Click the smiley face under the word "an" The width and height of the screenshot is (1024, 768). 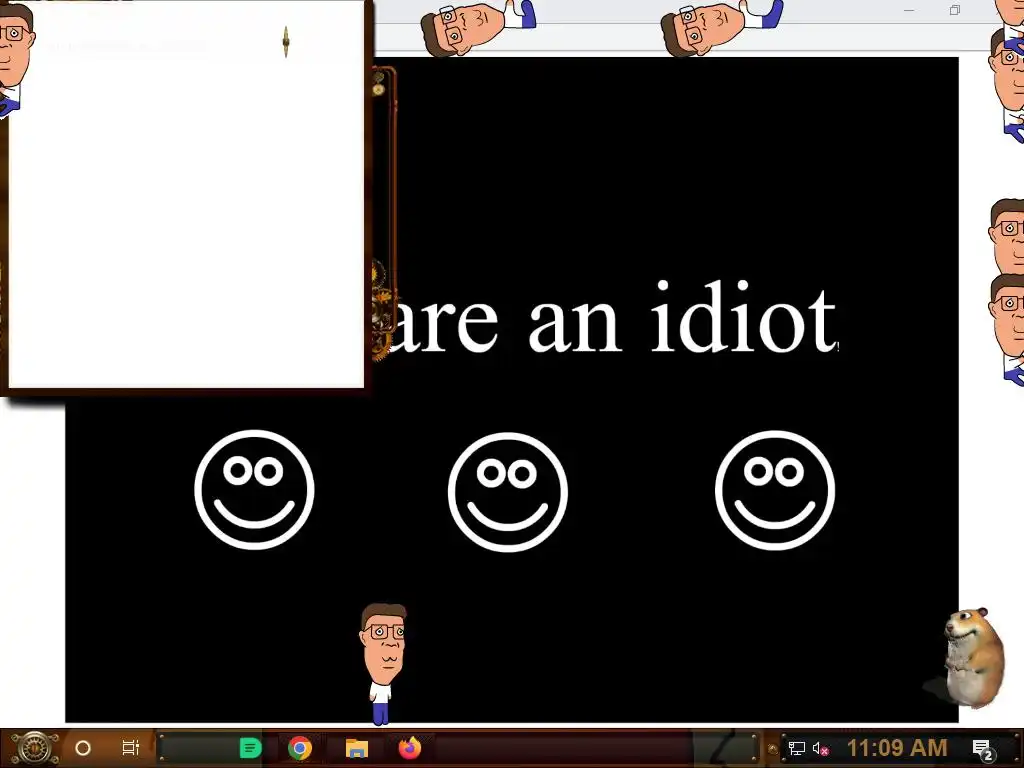[508, 492]
